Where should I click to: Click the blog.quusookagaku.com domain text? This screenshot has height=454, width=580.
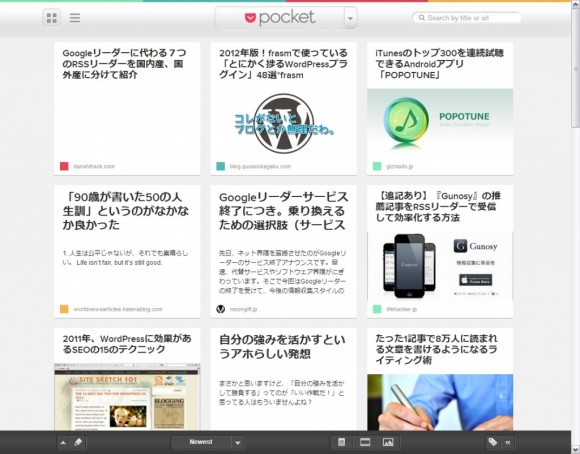(260, 167)
